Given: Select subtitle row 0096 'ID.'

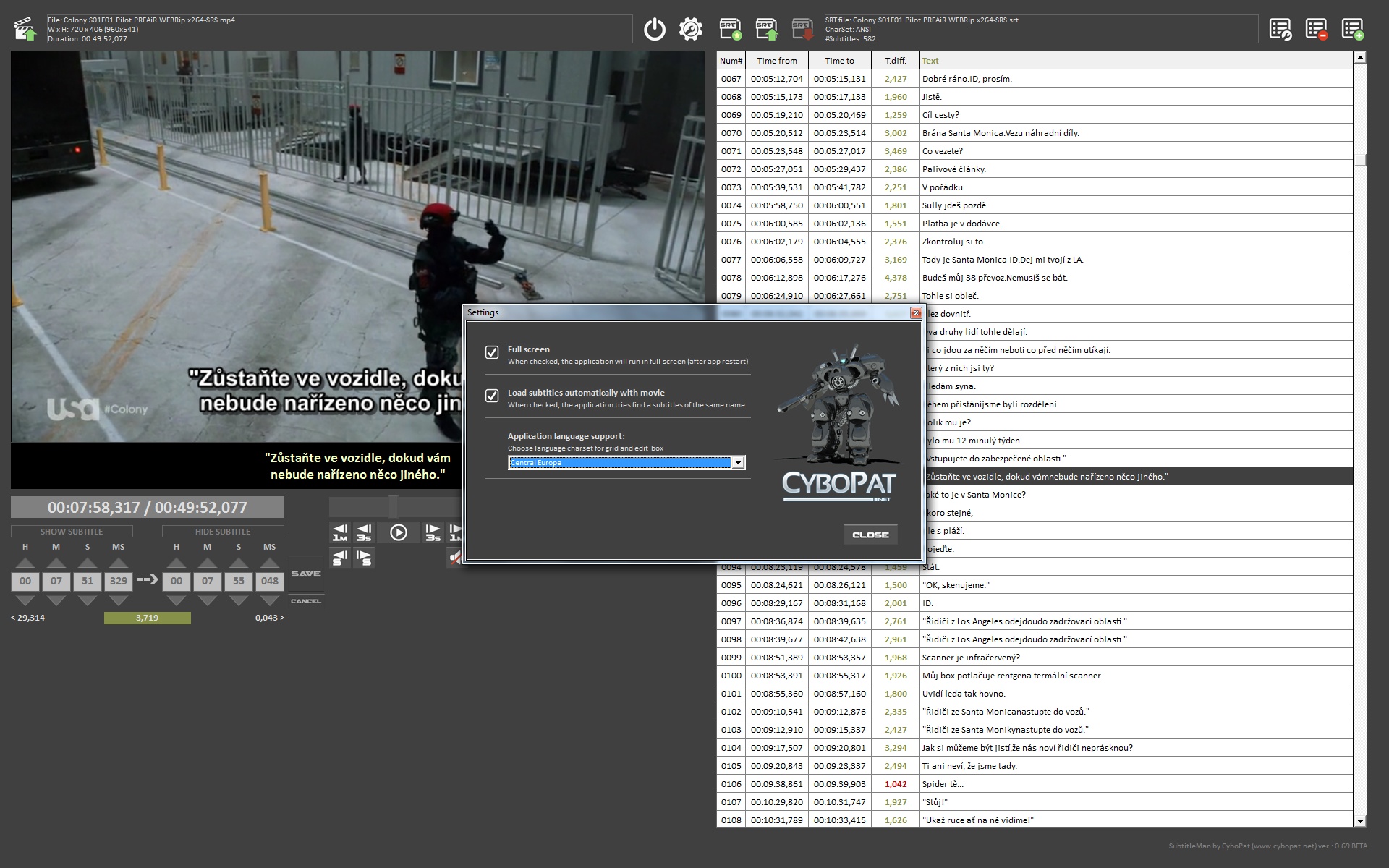Looking at the screenshot, I should point(1035,603).
